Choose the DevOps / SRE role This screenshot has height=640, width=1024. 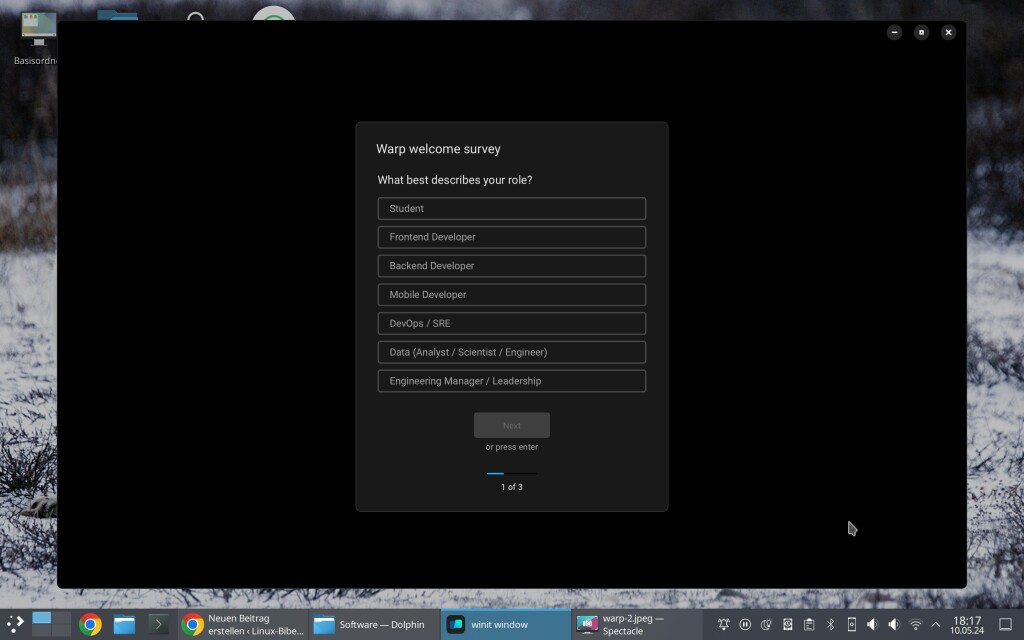(x=511, y=323)
